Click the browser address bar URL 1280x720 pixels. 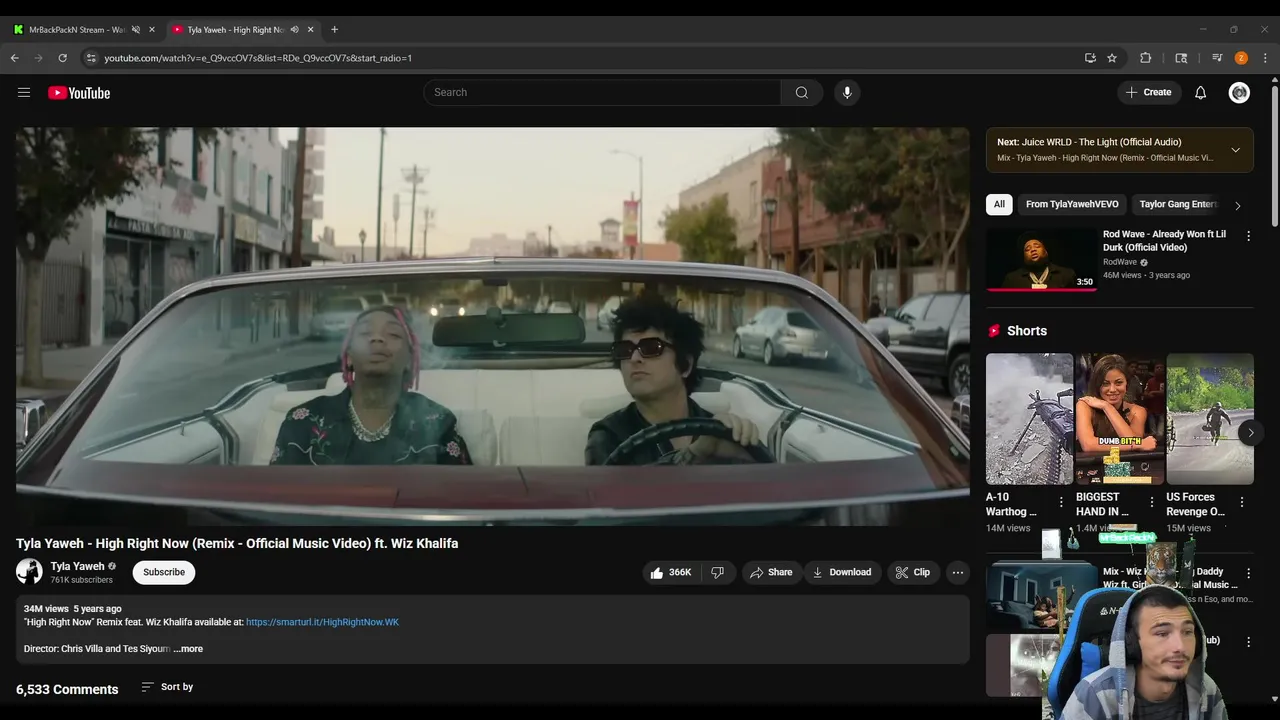258,58
